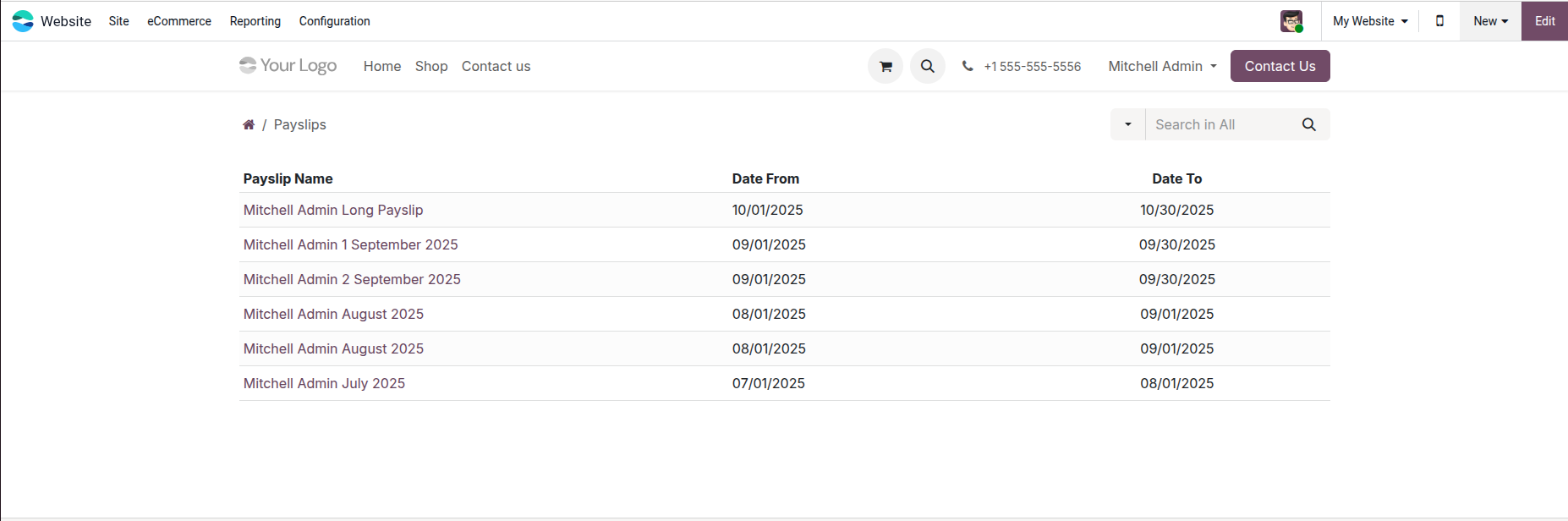Select date from 10/01/2025 cell
The height and width of the screenshot is (521, 1568).
point(768,210)
